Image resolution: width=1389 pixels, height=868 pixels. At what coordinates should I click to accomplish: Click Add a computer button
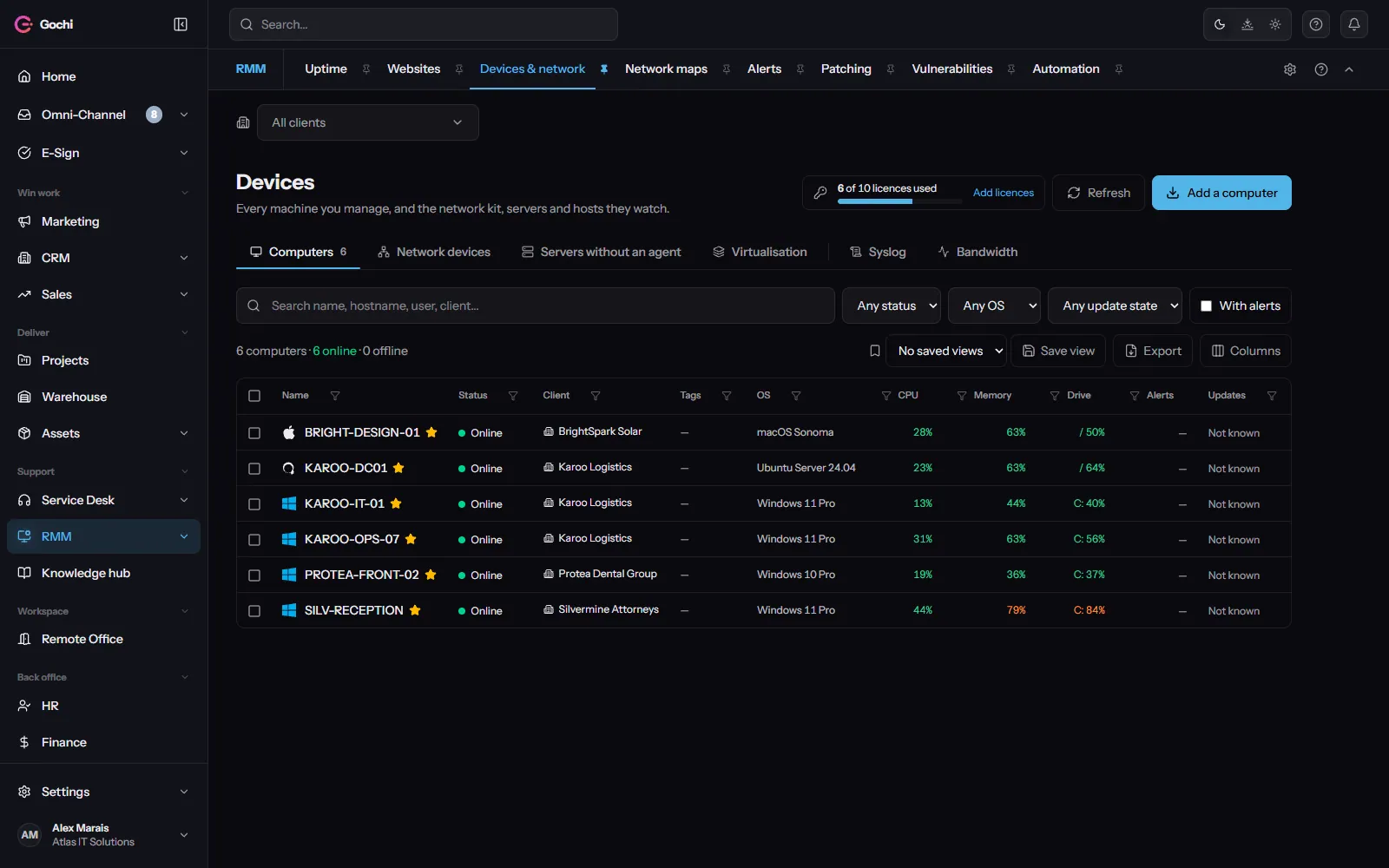point(1221,193)
